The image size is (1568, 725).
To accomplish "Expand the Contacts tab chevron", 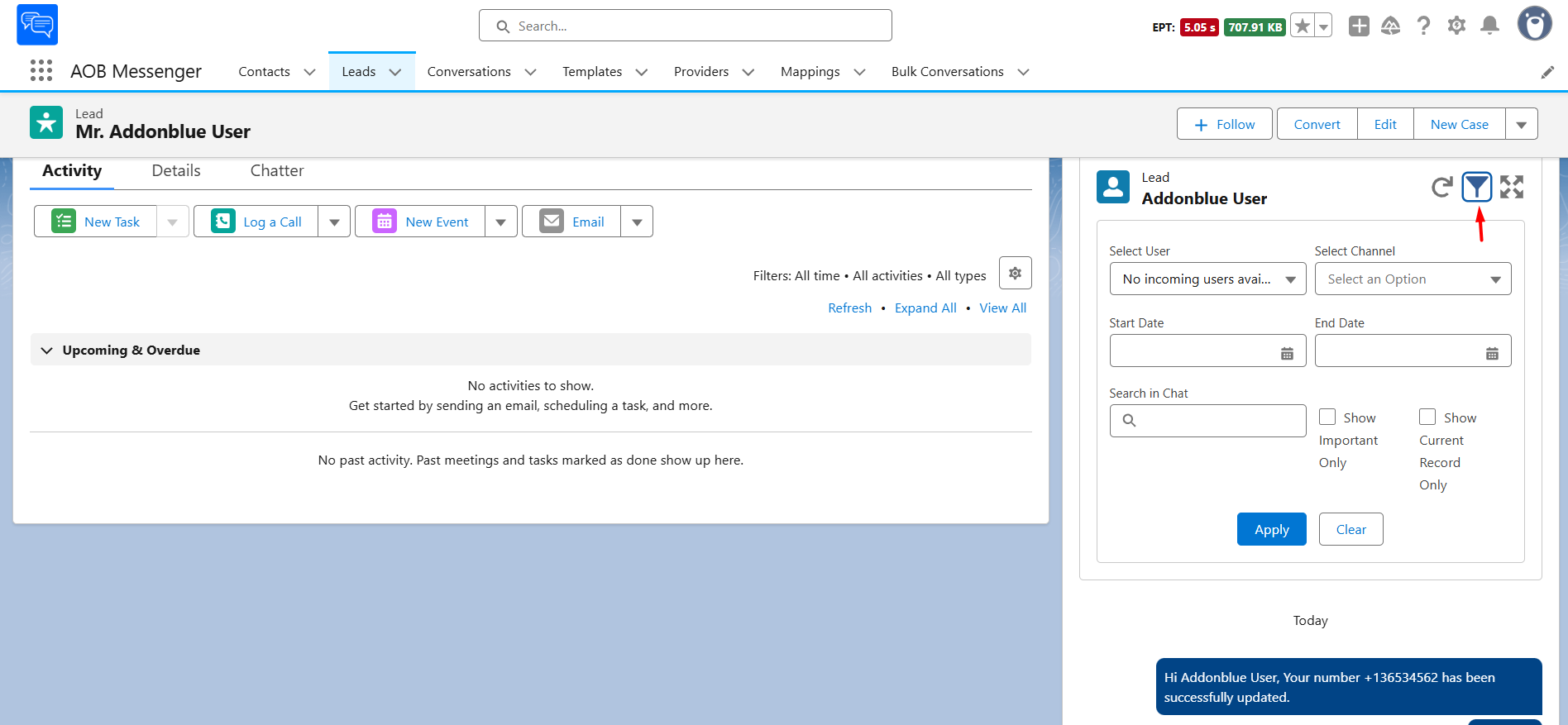I will point(310,72).
